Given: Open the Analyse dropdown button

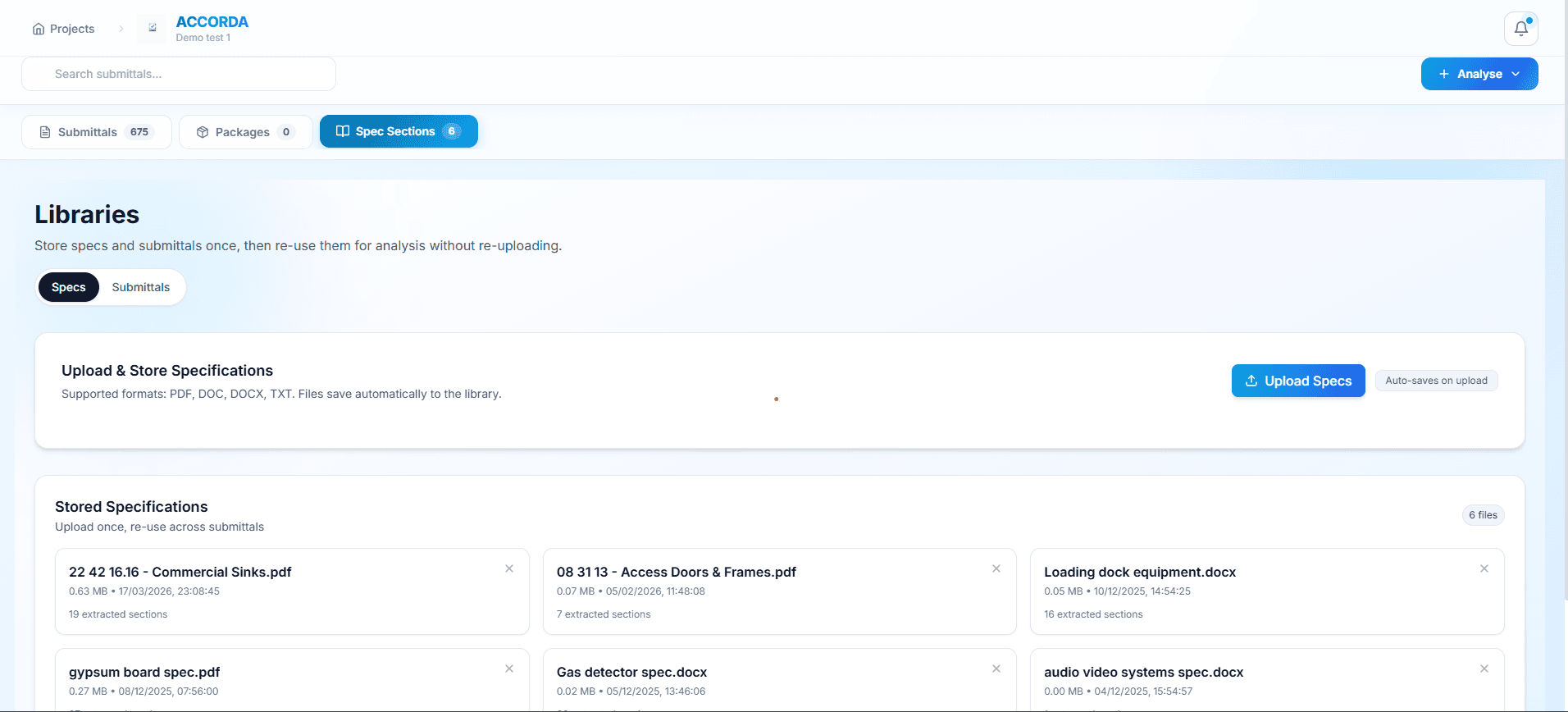Looking at the screenshot, I should click(x=1479, y=74).
